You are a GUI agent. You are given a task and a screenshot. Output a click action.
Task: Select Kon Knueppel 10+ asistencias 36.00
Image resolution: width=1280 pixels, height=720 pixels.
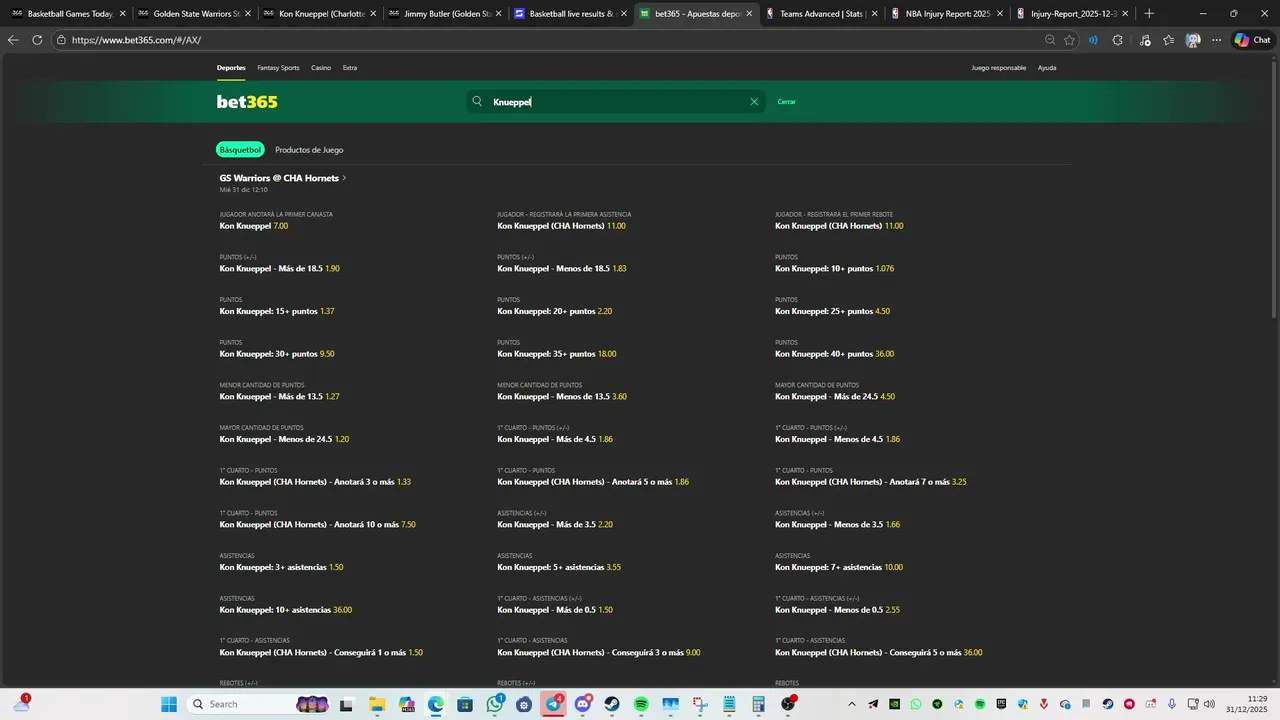click(286, 610)
